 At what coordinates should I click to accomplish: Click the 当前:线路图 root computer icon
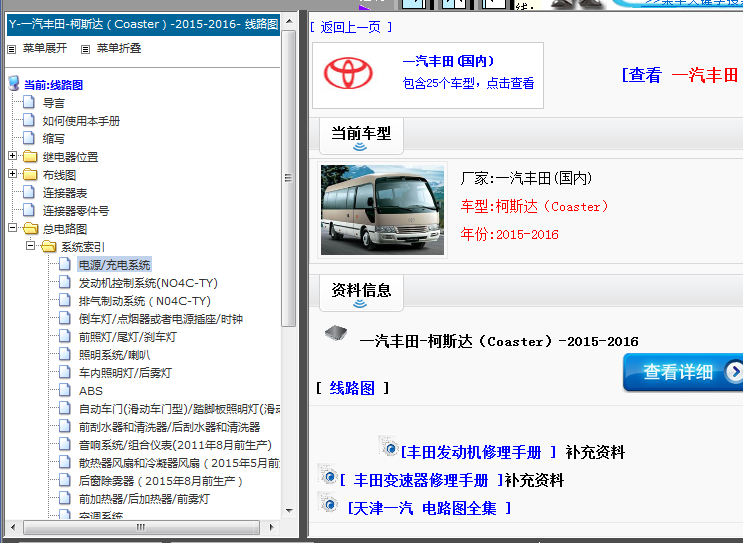[x=14, y=83]
